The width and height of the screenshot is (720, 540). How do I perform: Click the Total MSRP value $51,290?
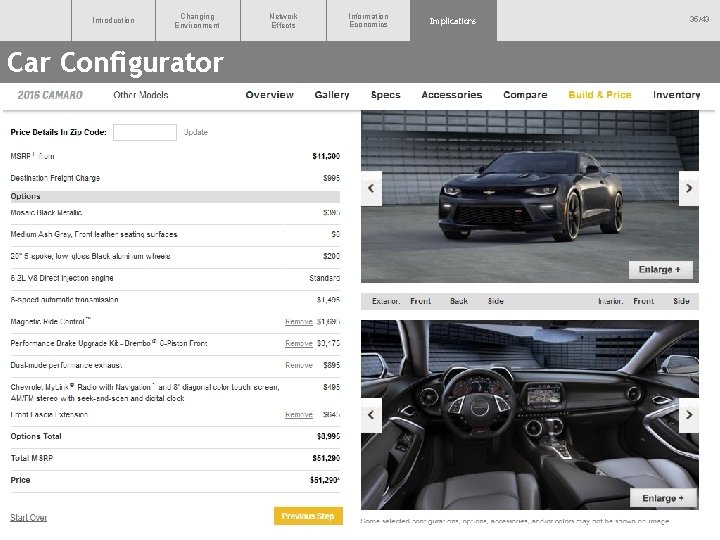326,458
